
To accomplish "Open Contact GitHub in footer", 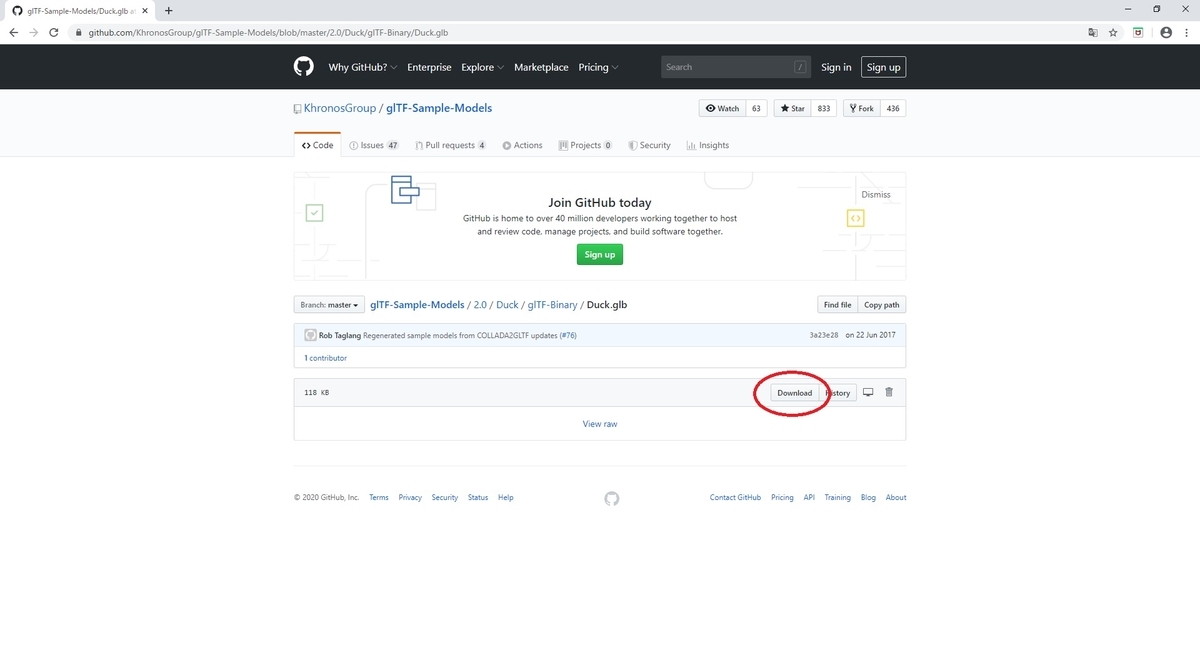I will tap(735, 497).
